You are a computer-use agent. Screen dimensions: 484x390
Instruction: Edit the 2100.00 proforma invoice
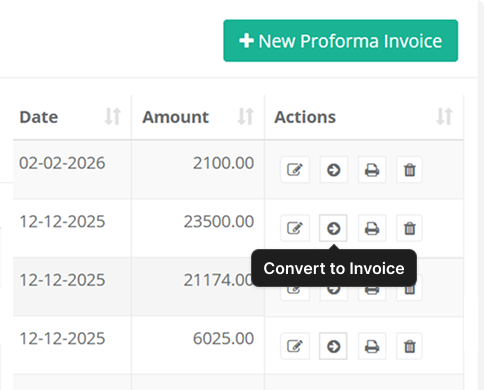[295, 170]
